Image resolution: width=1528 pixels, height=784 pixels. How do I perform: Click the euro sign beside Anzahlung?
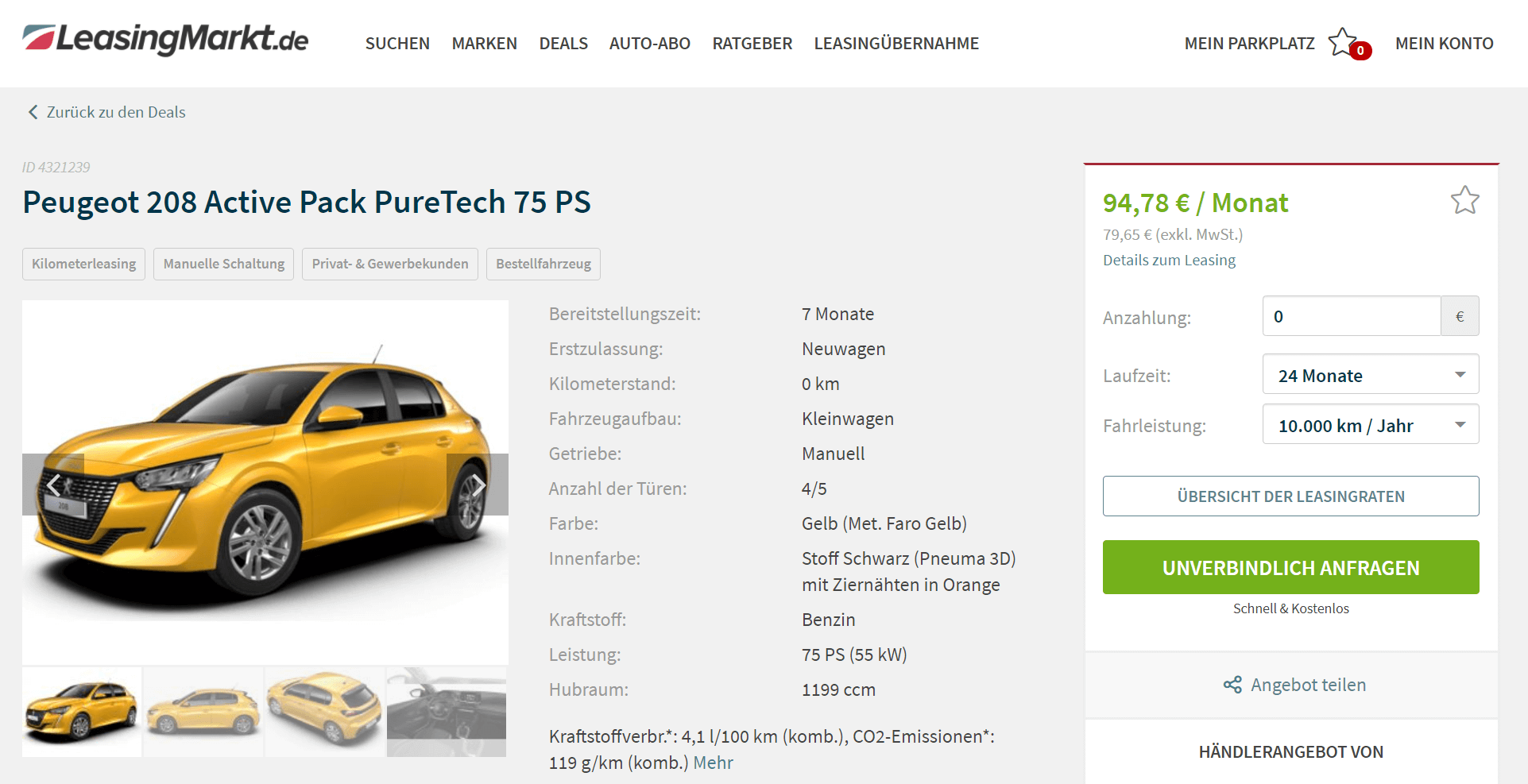click(1460, 316)
